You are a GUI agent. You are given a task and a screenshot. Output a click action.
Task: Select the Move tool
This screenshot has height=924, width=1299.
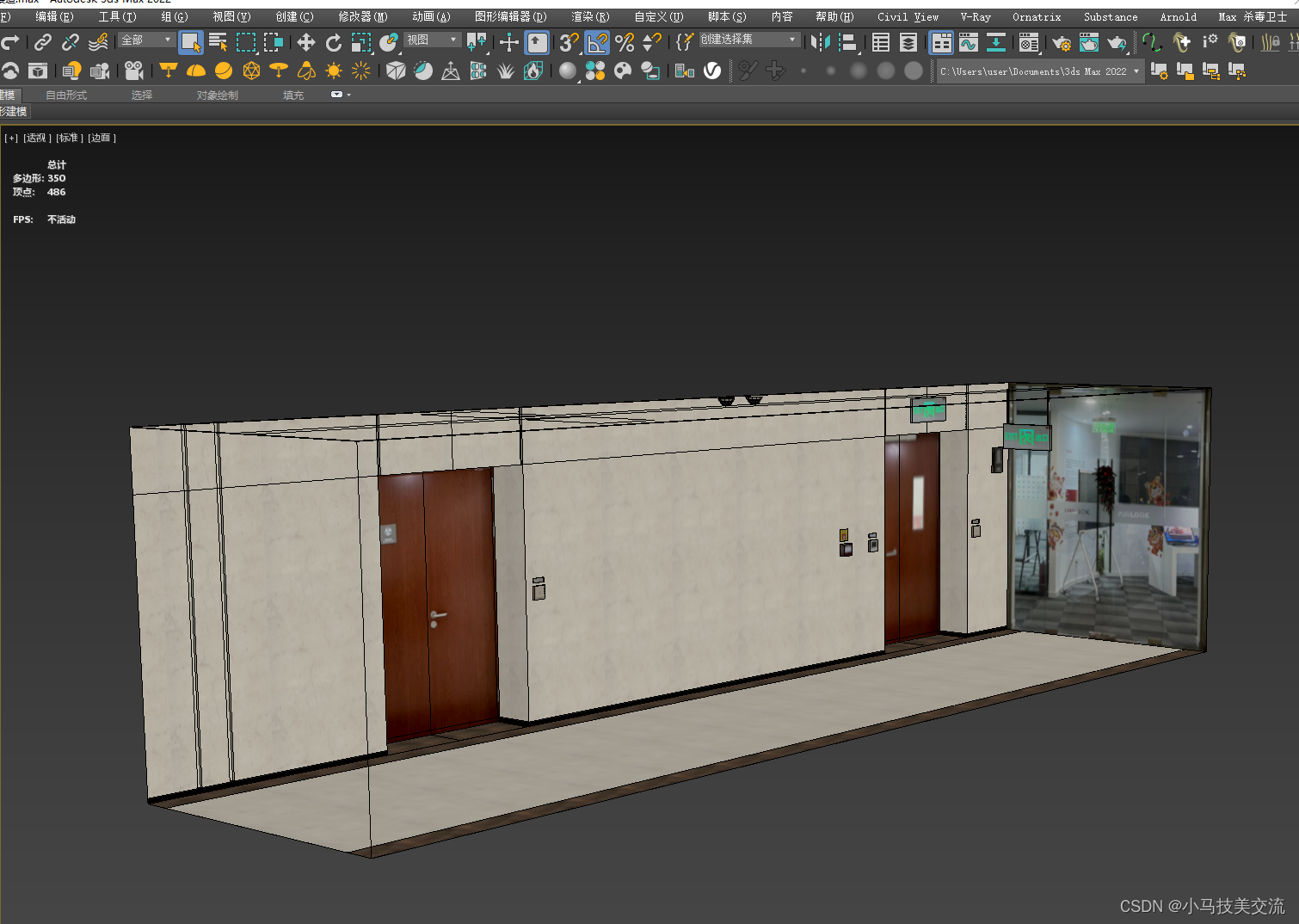coord(306,41)
